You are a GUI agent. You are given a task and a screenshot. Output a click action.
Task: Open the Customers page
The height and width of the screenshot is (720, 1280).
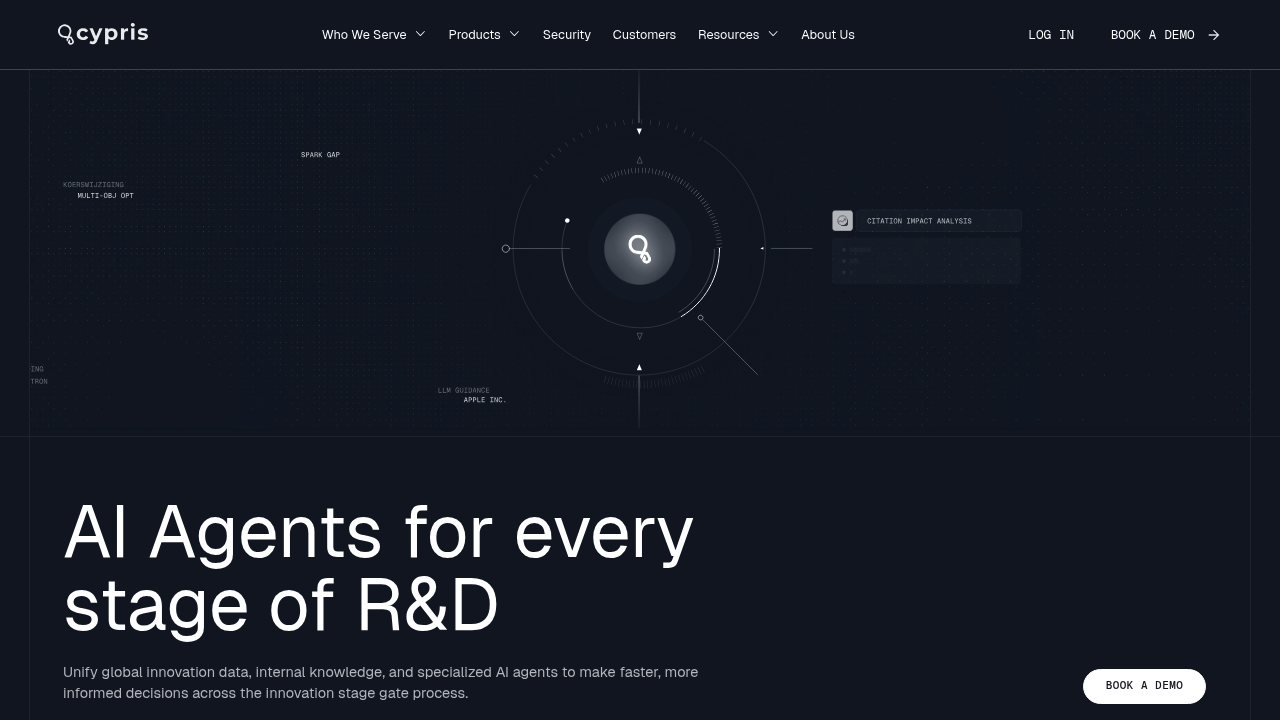pyautogui.click(x=644, y=35)
